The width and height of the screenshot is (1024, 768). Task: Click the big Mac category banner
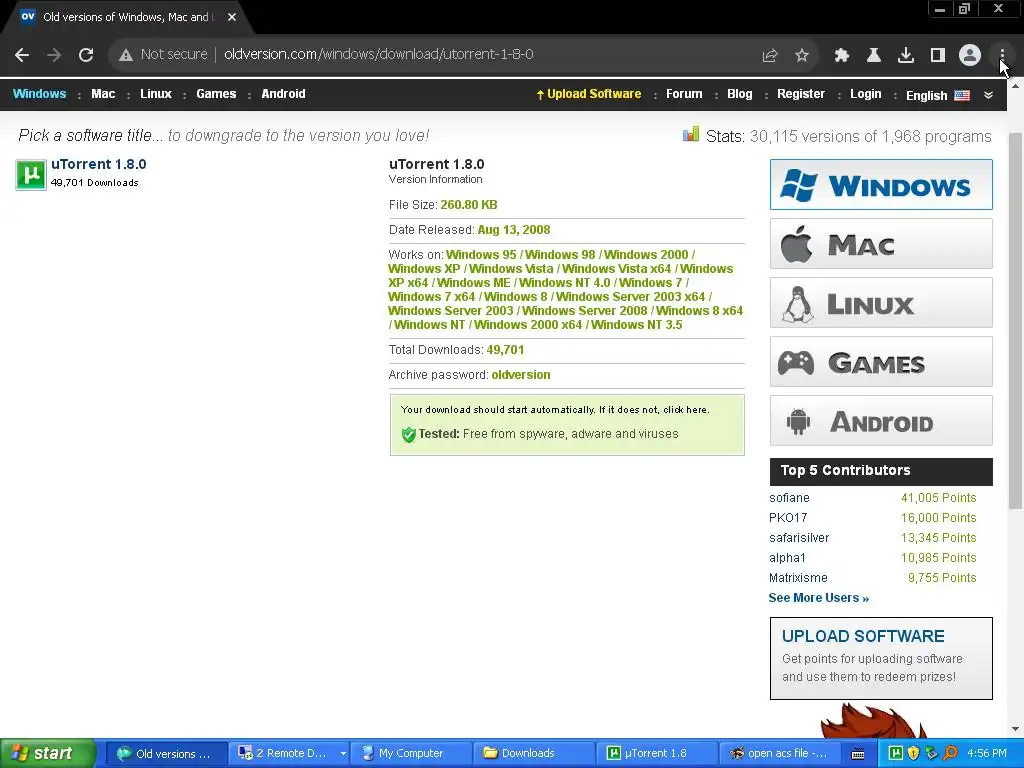(x=881, y=244)
